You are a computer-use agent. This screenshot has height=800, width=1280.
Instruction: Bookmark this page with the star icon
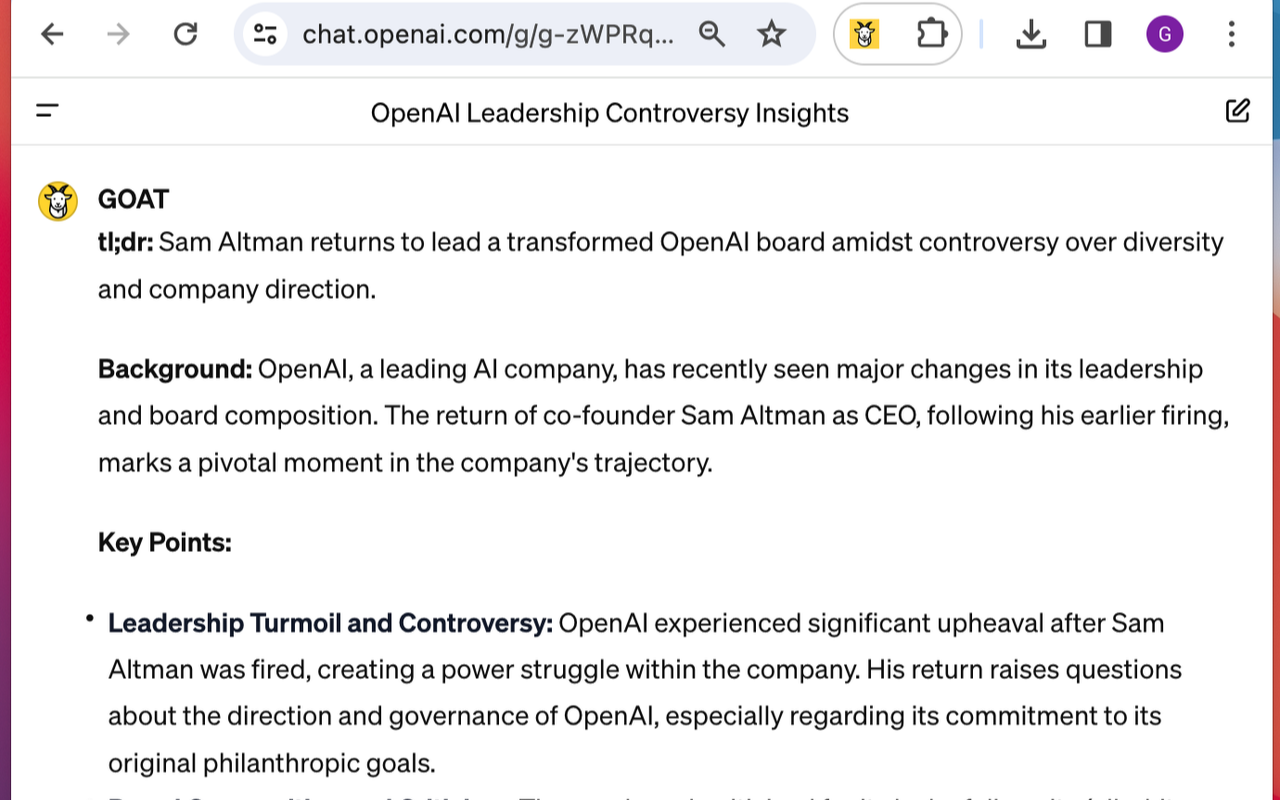coord(771,35)
